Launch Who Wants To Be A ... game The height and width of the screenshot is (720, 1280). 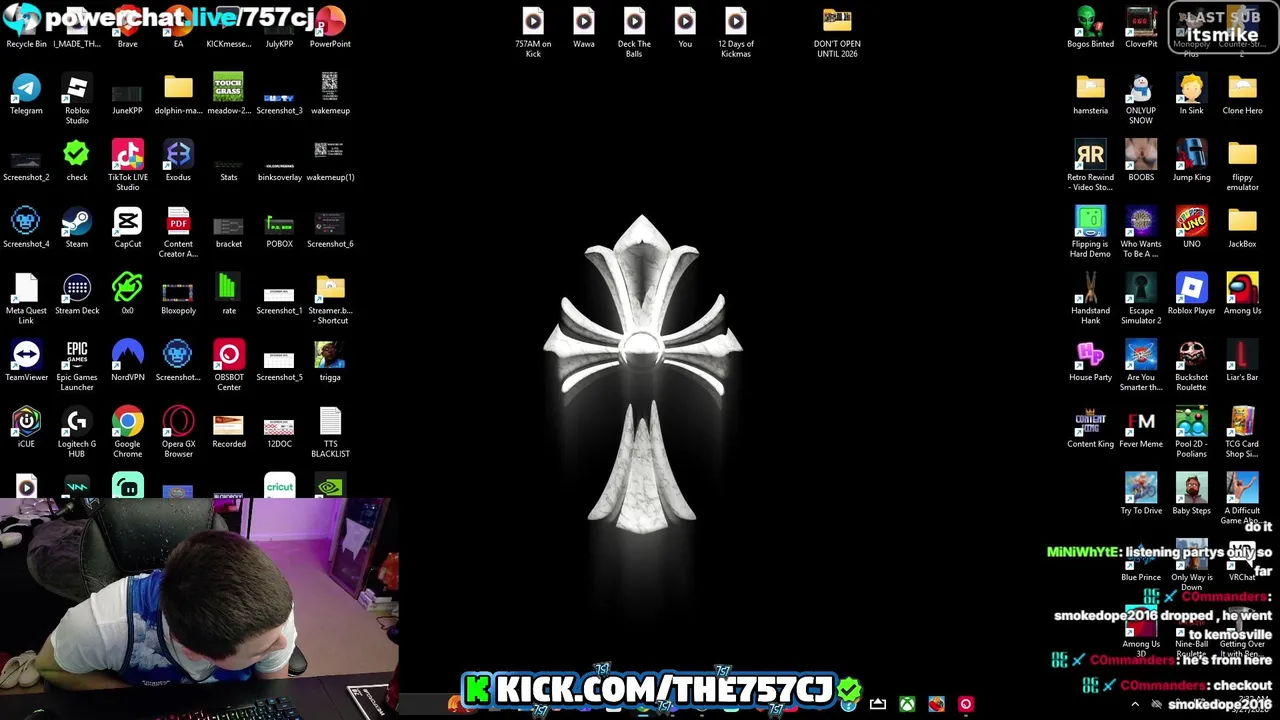point(1141,233)
